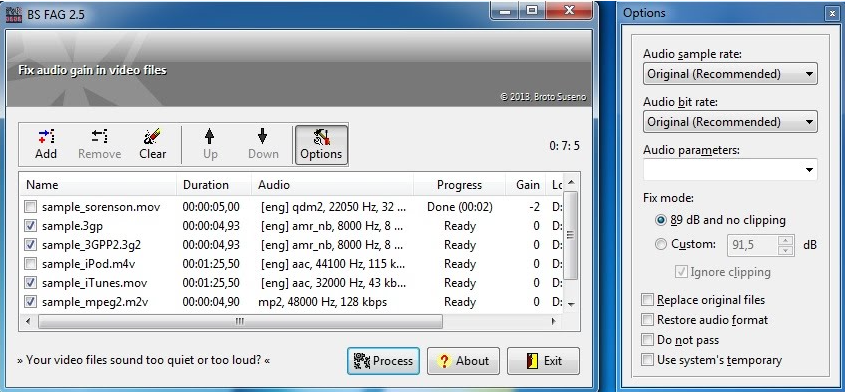Click the Done (00:02) progress cell
This screenshot has width=845, height=392.
[460, 207]
